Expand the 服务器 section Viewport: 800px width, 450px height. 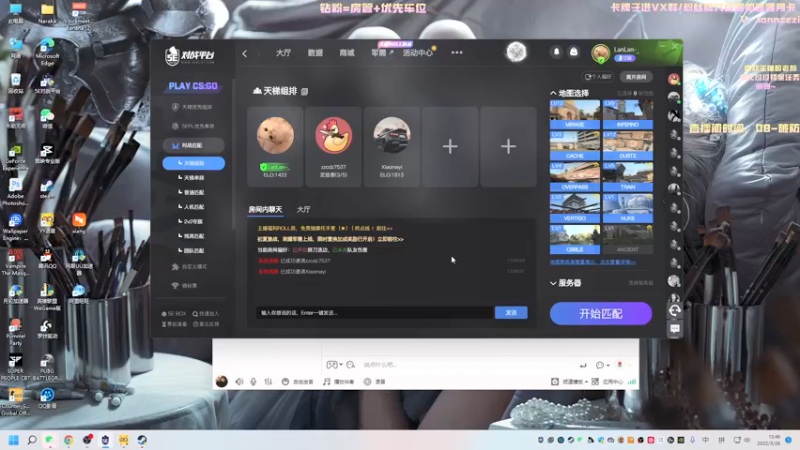click(553, 283)
